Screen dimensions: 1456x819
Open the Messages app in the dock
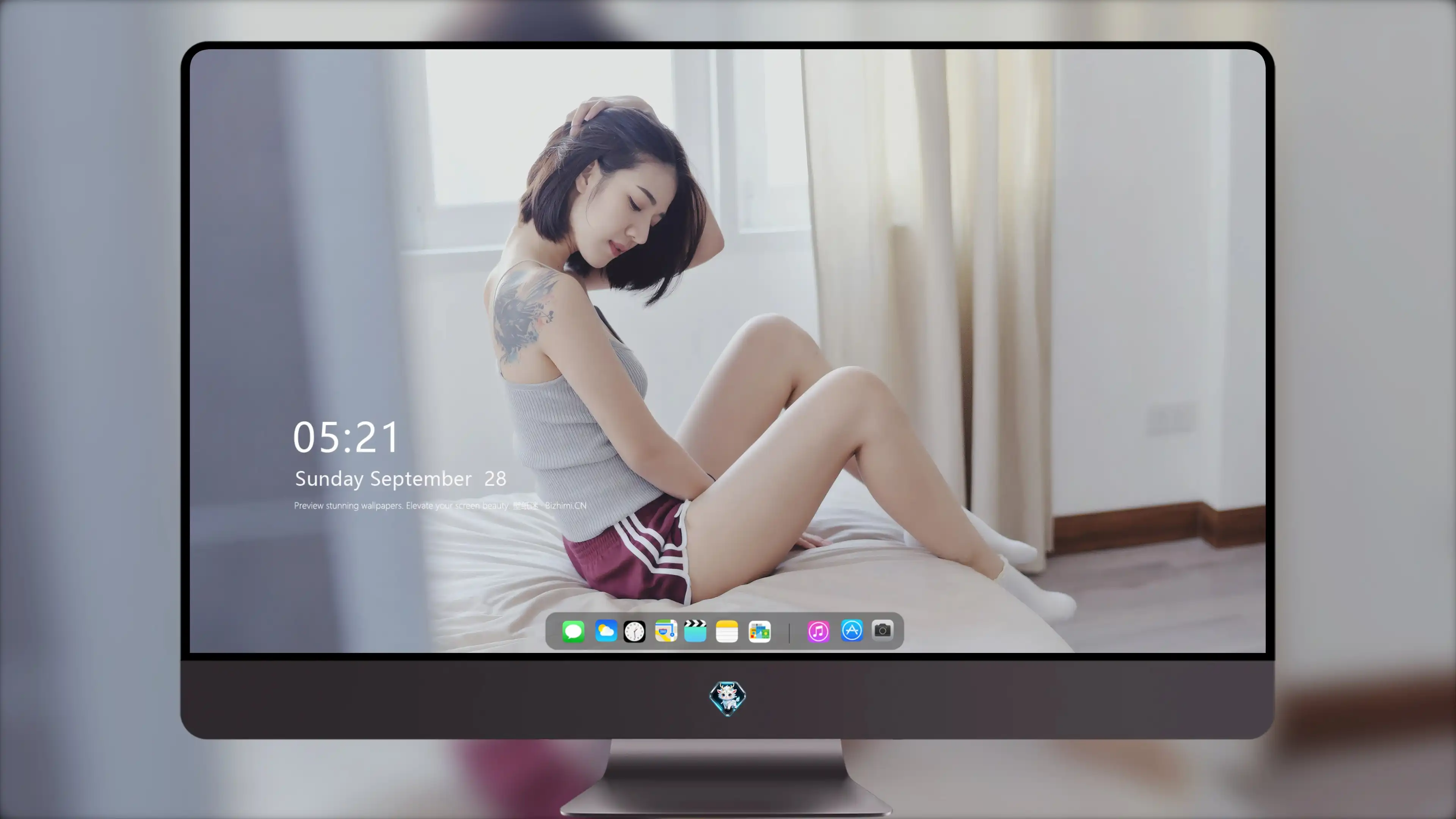(x=573, y=631)
